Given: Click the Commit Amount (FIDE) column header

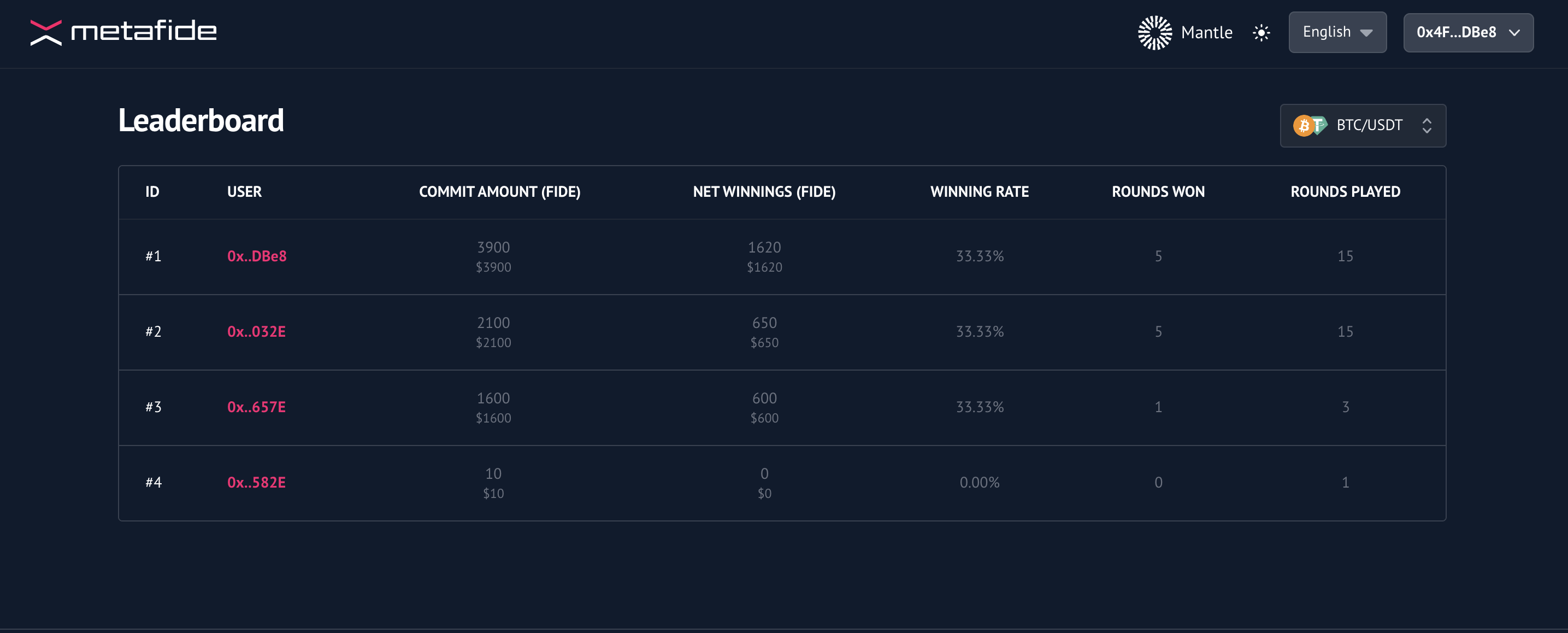Looking at the screenshot, I should [499, 192].
